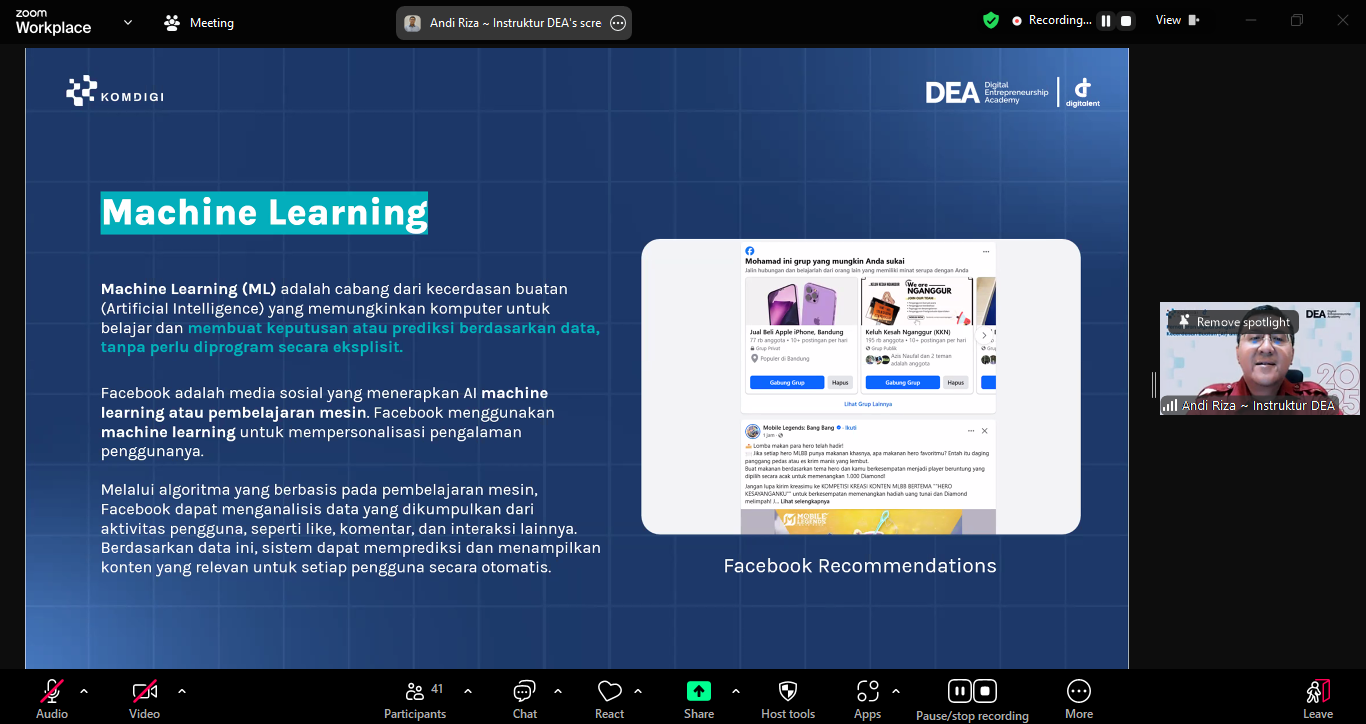Screen dimensions: 1366x724
Task: Click the carousel next arrow in groups
Action: point(984,336)
